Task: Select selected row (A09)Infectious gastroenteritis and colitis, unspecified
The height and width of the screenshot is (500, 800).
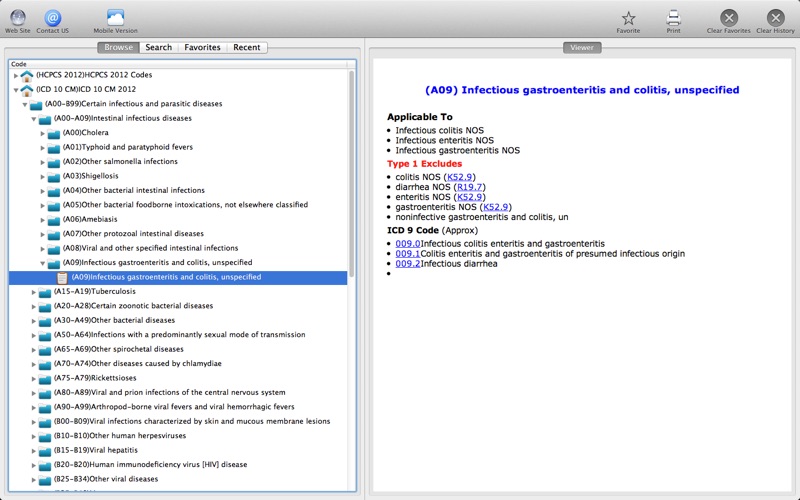Action: (x=178, y=278)
